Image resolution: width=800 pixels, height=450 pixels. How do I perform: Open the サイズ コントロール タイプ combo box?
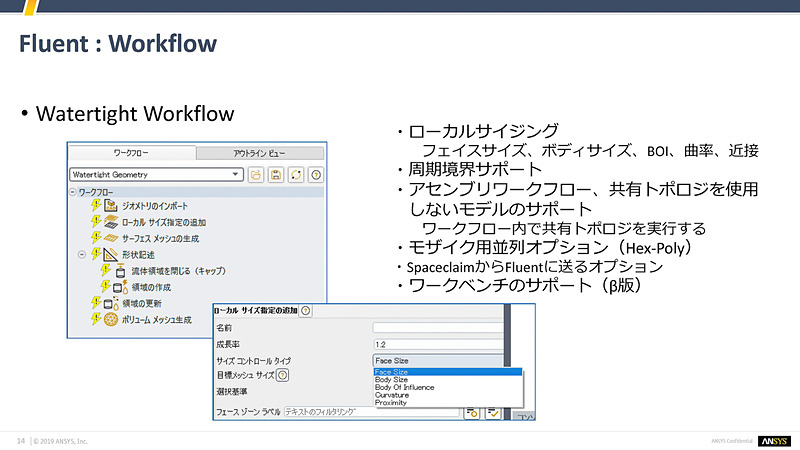click(438, 361)
